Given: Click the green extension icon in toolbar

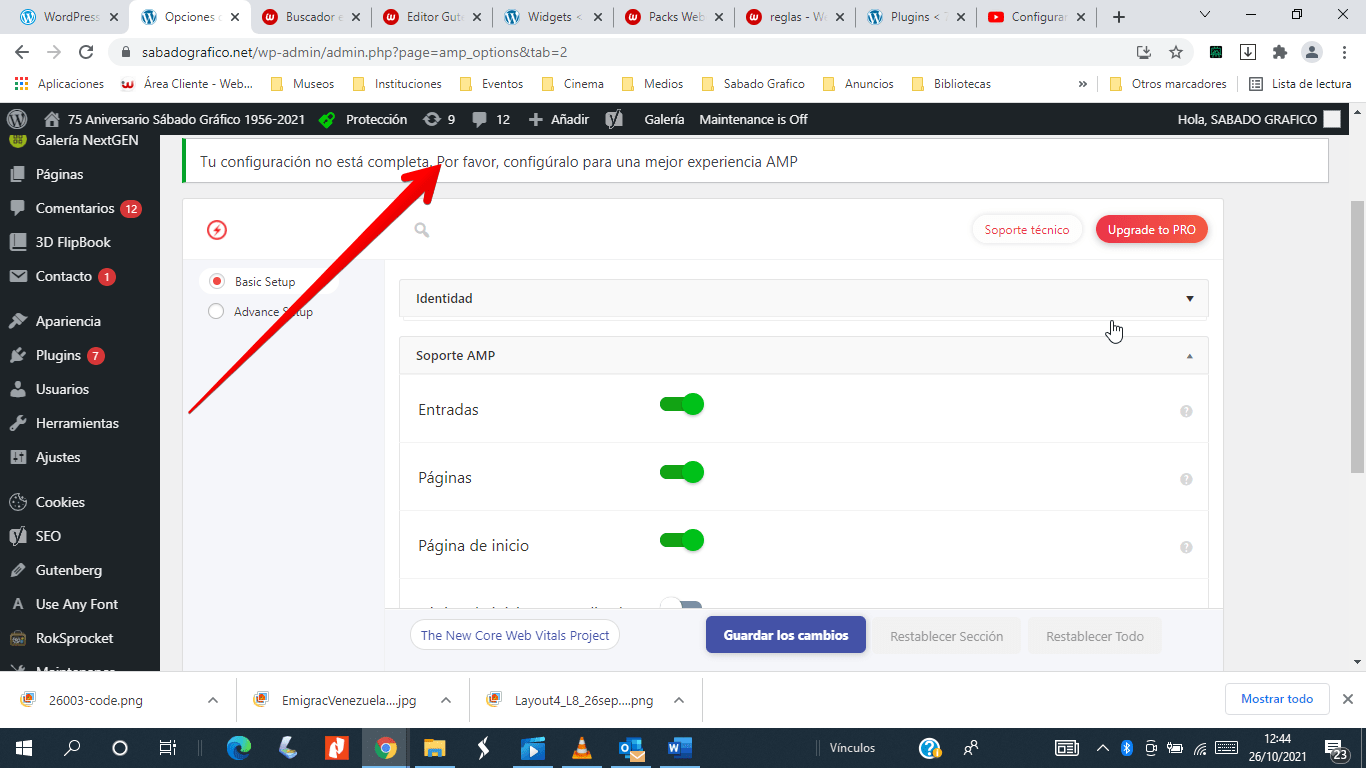Looking at the screenshot, I should pyautogui.click(x=1216, y=52).
